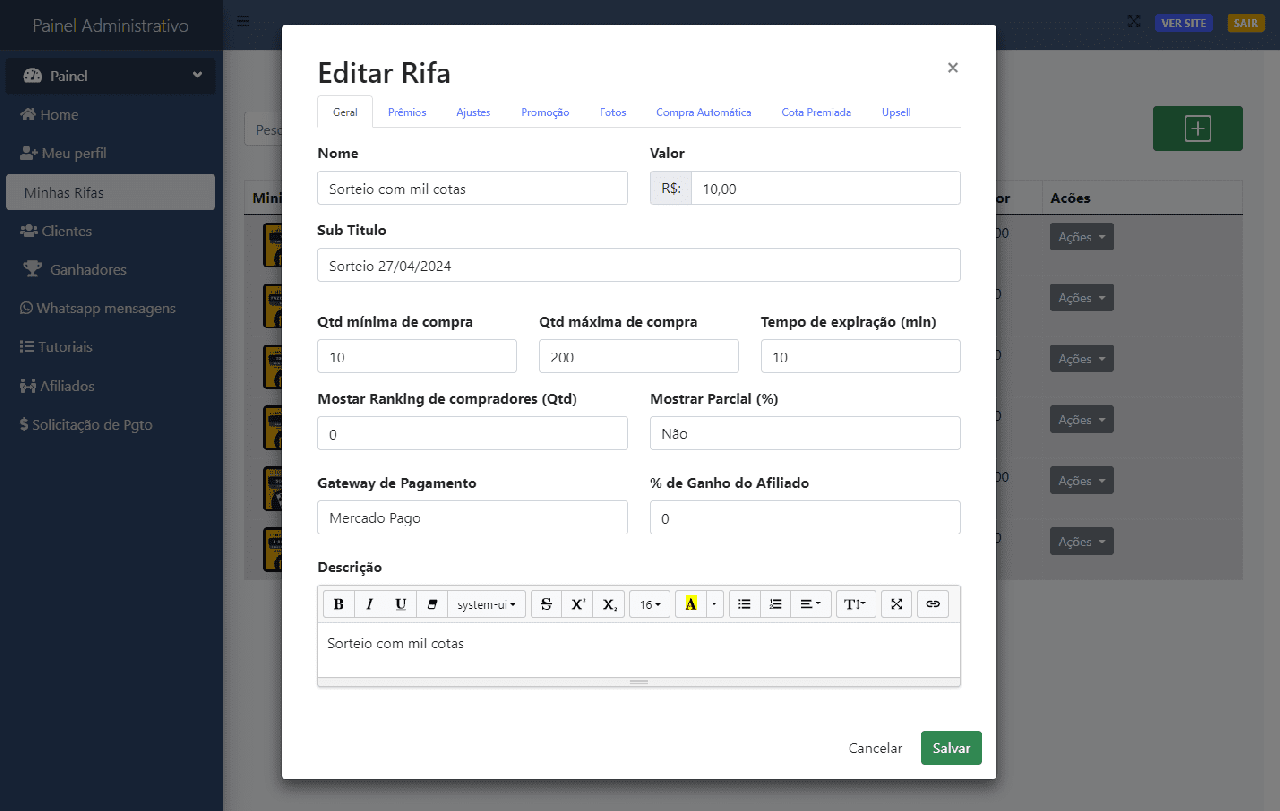Apply italic formatting in the editor toolbar
The height and width of the screenshot is (811, 1280).
[369, 603]
